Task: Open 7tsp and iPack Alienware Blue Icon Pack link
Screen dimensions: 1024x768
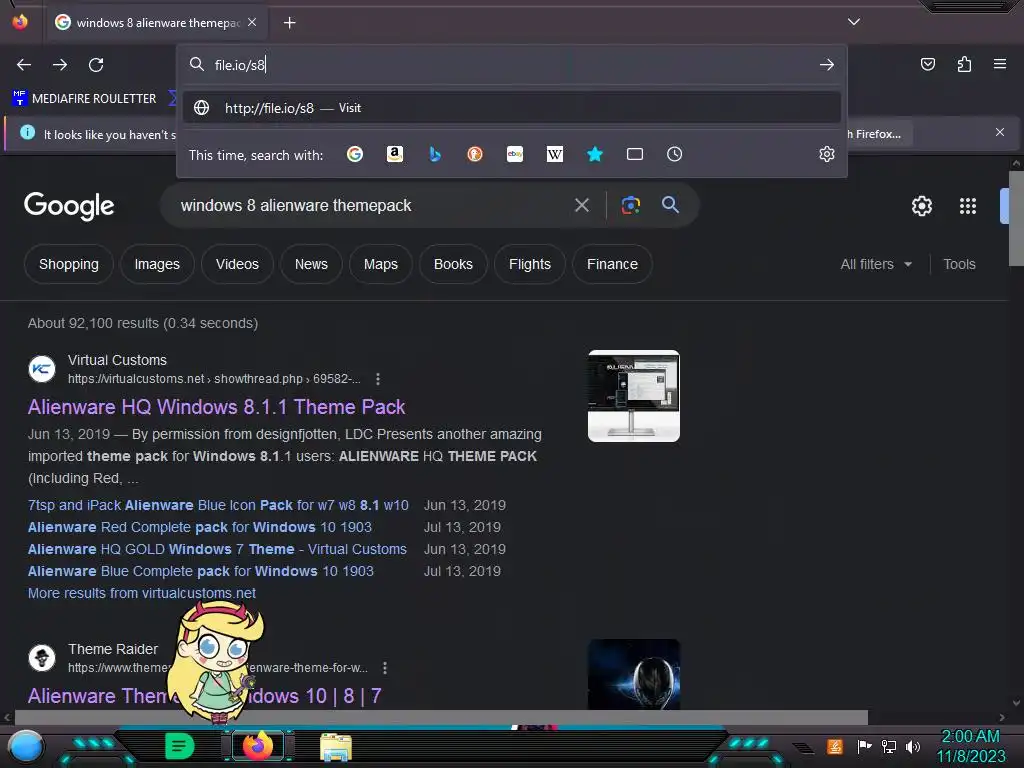Action: [x=218, y=505]
